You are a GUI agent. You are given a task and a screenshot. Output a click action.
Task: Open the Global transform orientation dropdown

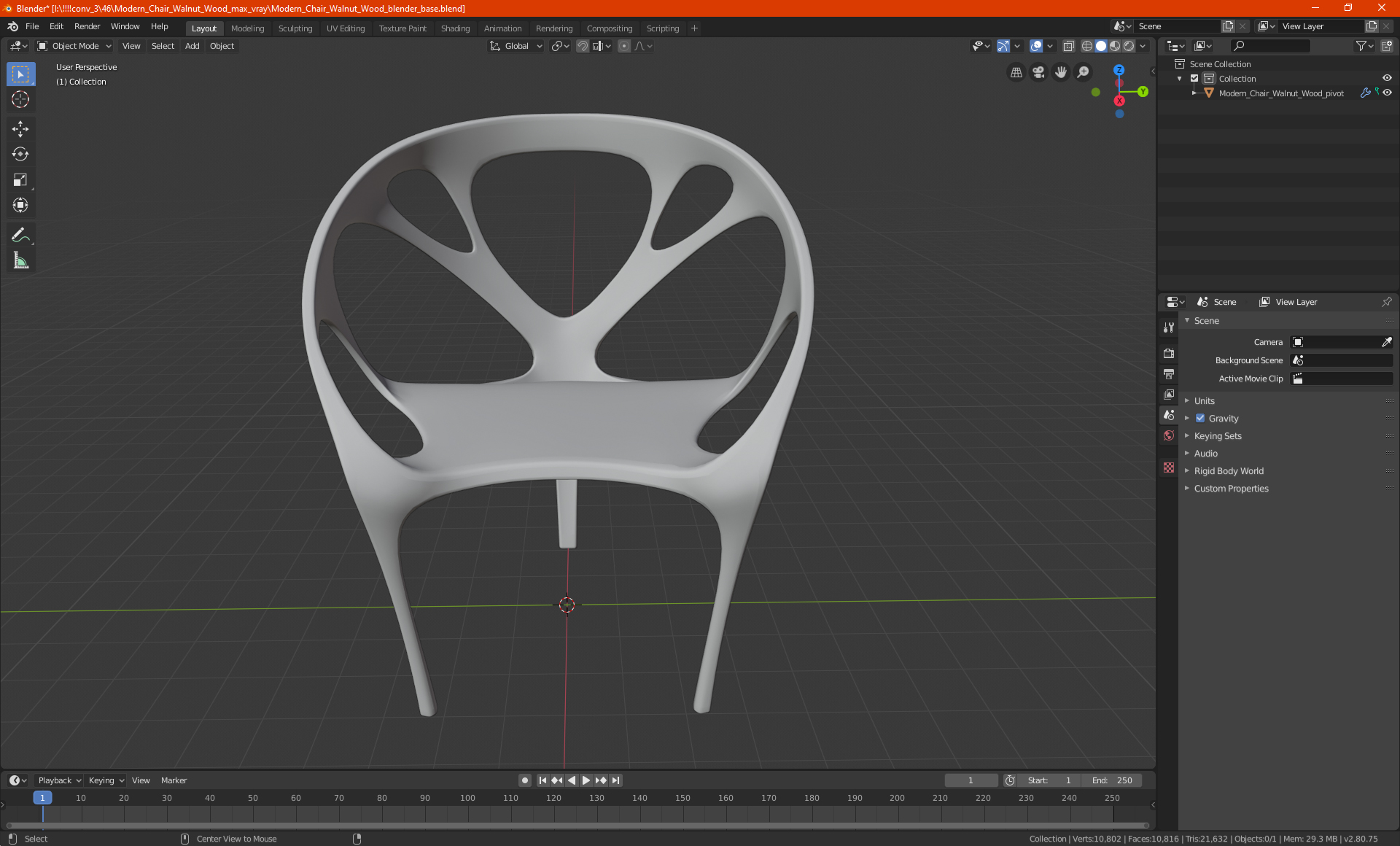[516, 46]
